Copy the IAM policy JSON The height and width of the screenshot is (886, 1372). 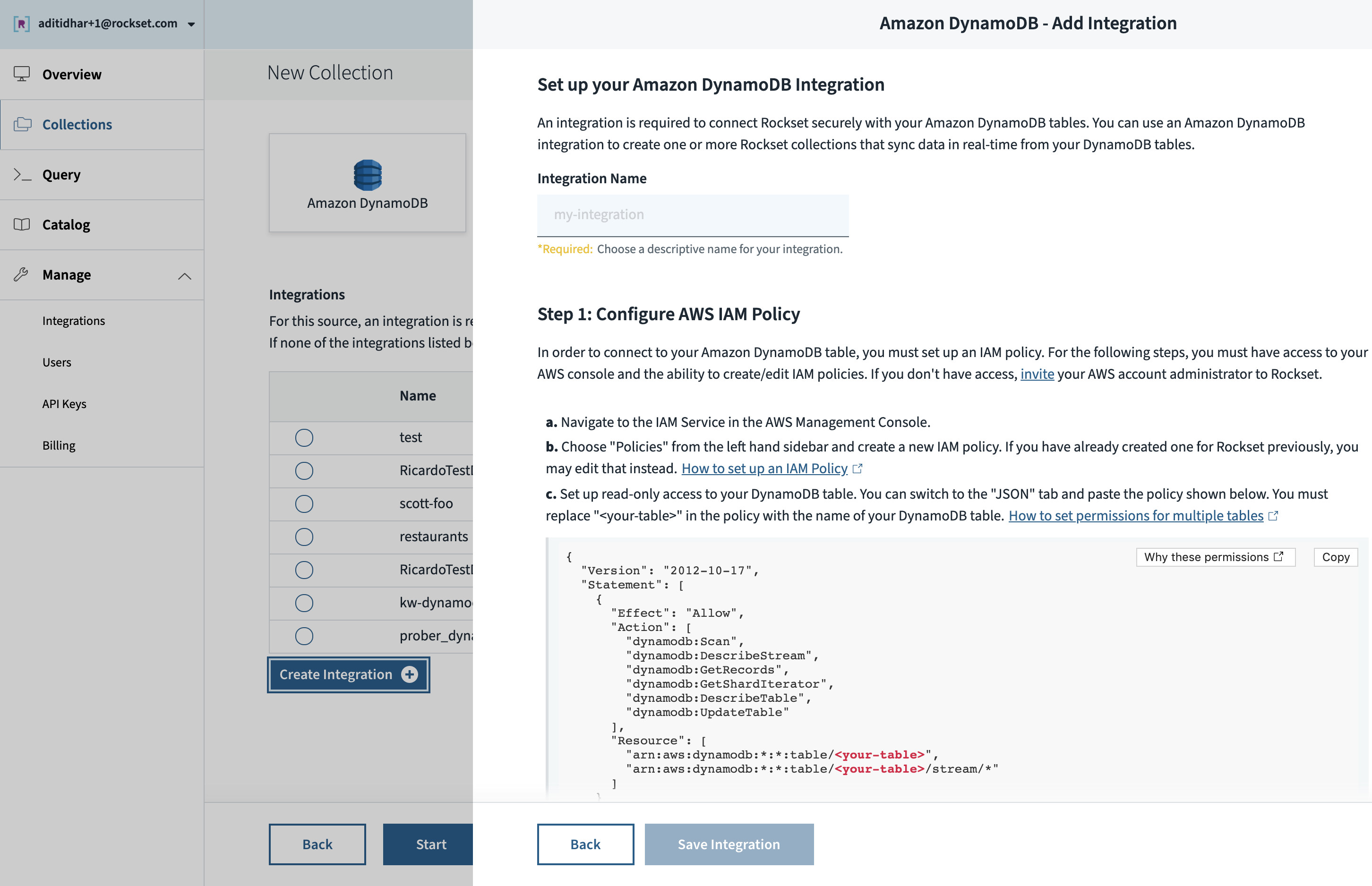point(1335,557)
